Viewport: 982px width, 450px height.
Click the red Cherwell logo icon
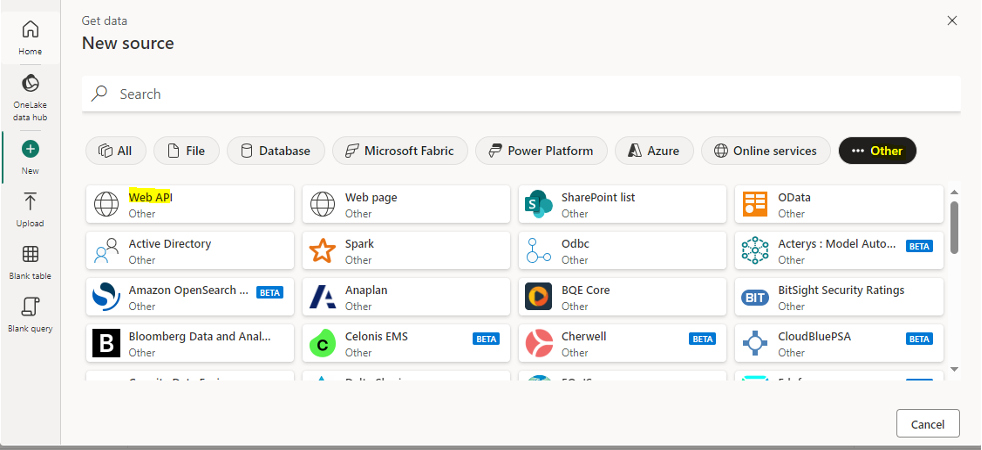(x=539, y=343)
